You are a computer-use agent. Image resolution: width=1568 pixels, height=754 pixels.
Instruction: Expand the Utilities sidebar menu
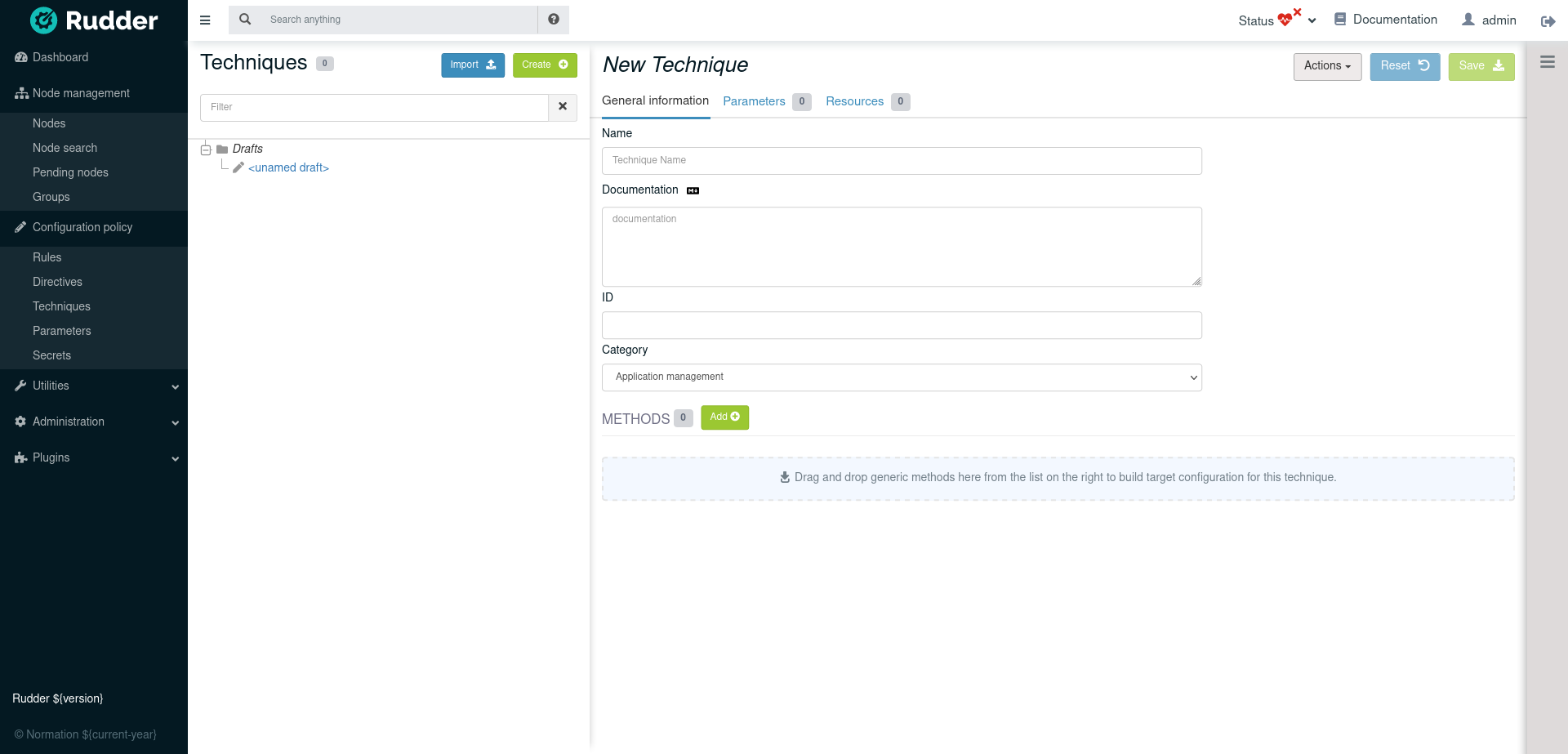(94, 386)
